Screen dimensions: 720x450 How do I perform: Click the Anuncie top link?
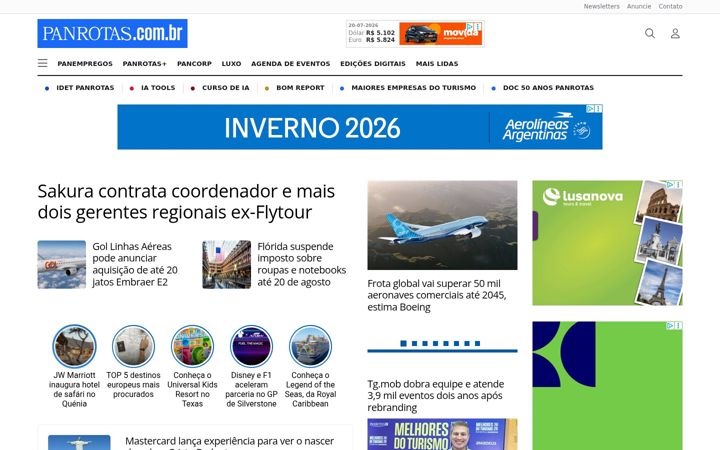[x=639, y=6]
